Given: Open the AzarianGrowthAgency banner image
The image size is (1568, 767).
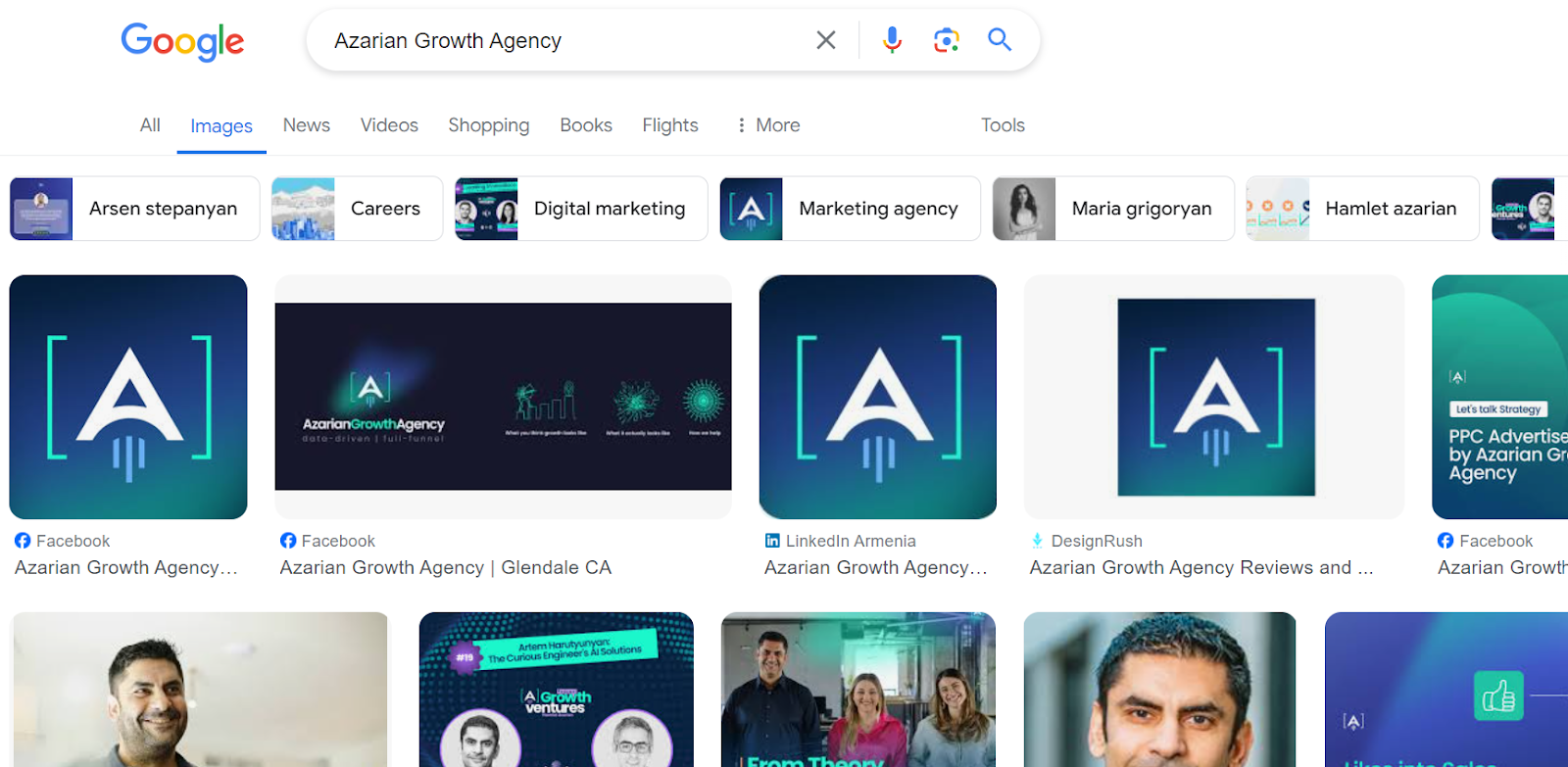Looking at the screenshot, I should pyautogui.click(x=503, y=397).
